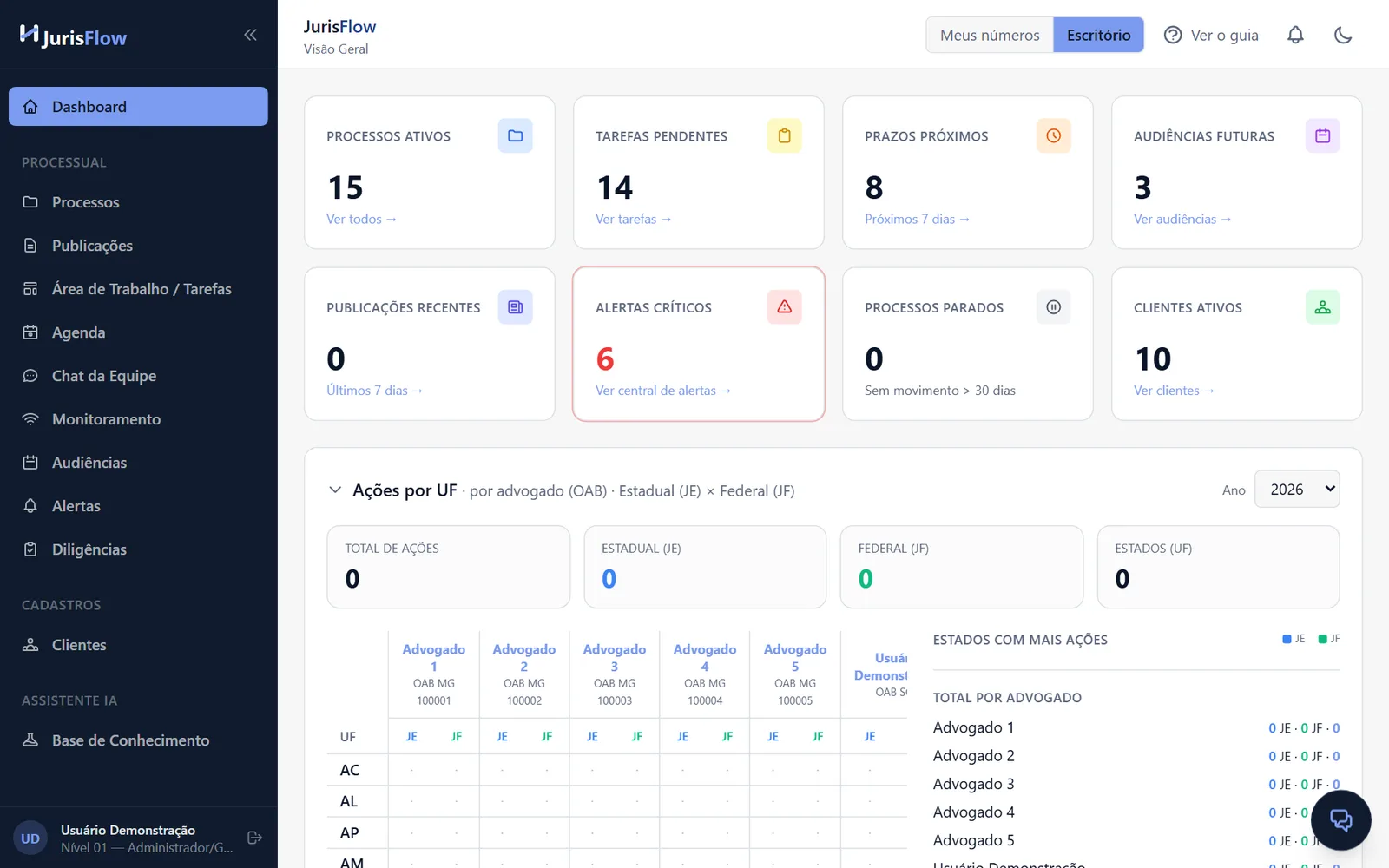
Task: Open Base de Conhecimento
Action: (x=138, y=740)
